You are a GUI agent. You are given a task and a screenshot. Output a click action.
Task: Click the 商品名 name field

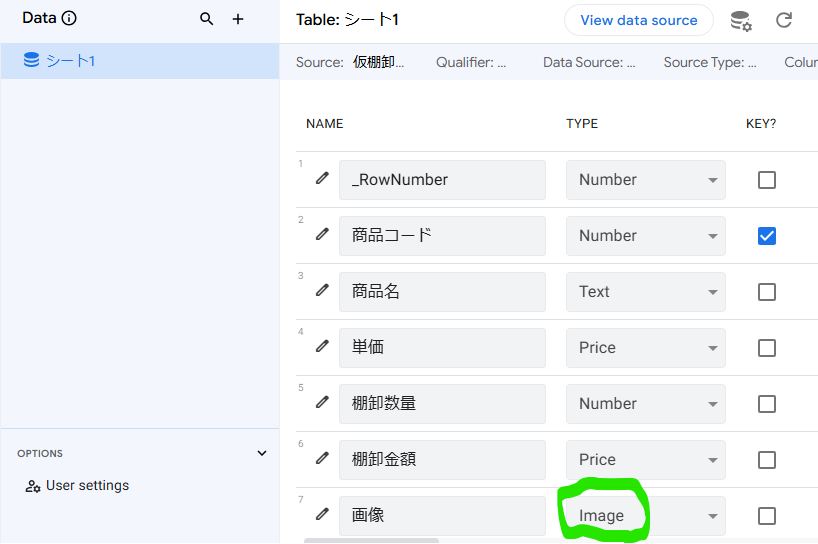442,292
